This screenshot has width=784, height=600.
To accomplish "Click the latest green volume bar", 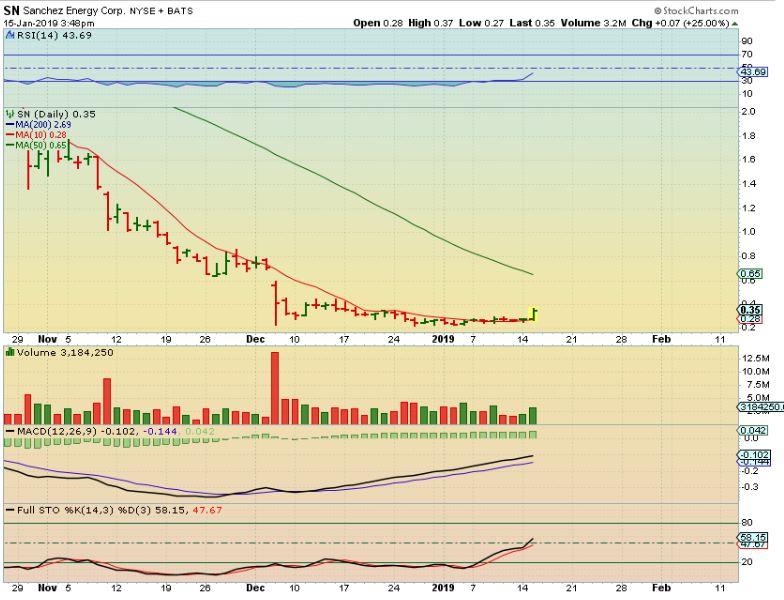I will coord(533,416).
